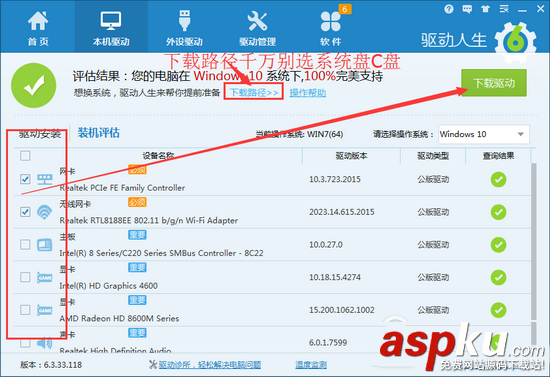This screenshot has width=550, height=377.
Task: Open the Windows 10 operating system dropdown
Action: (484, 134)
